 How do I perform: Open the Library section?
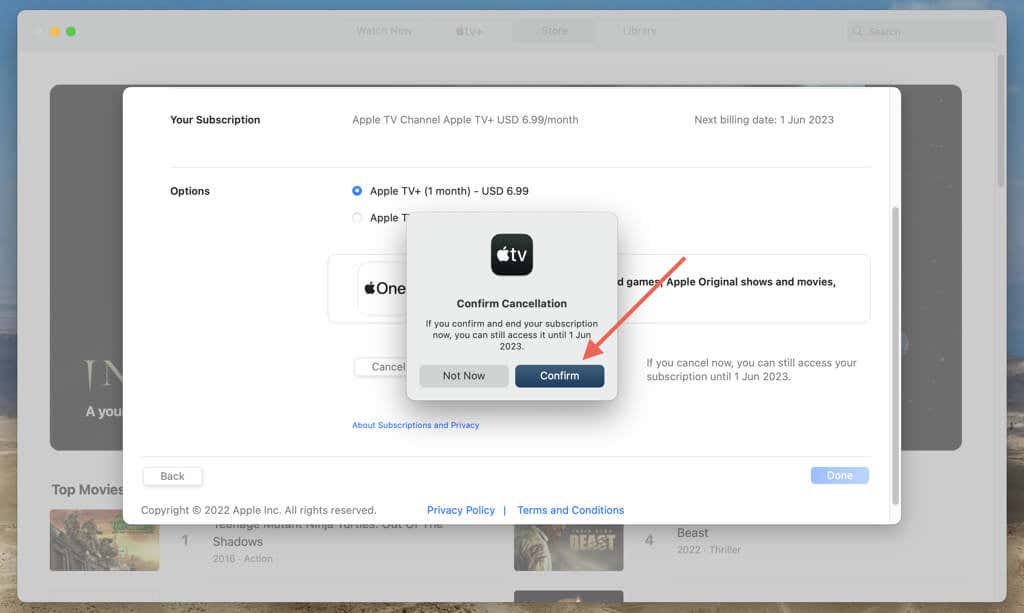point(637,31)
